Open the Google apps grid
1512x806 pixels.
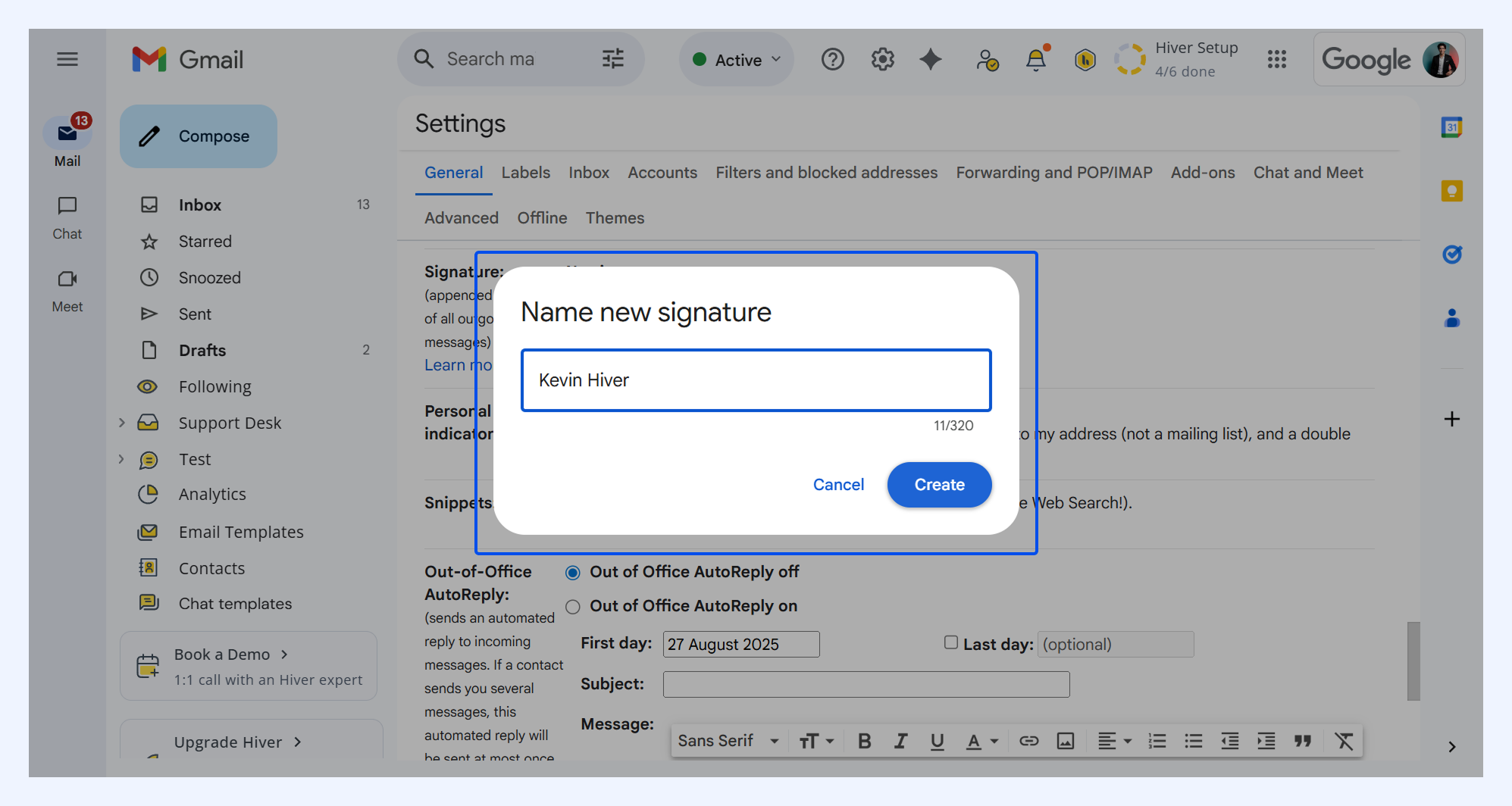coord(1277,59)
